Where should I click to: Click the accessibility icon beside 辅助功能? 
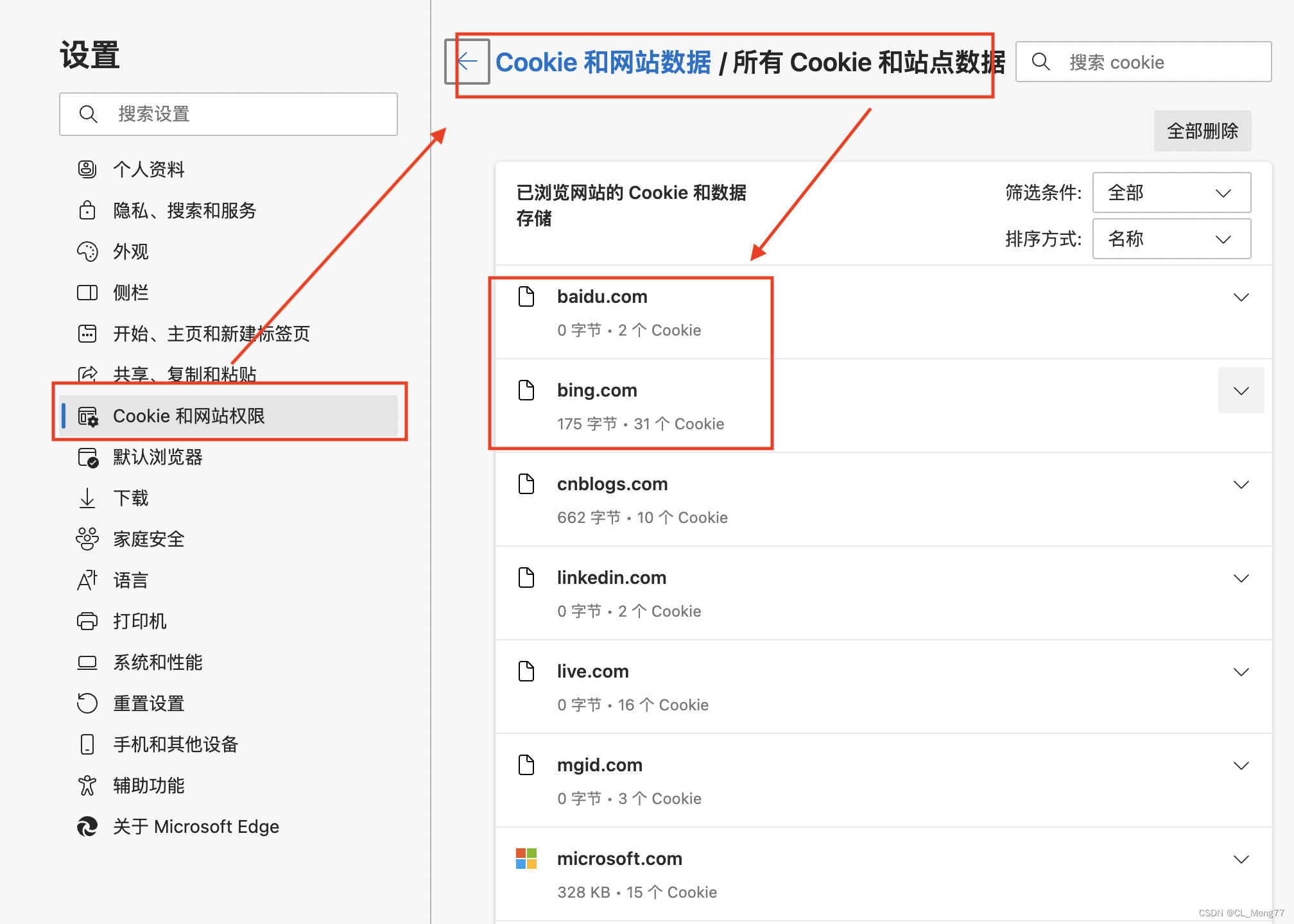87,785
